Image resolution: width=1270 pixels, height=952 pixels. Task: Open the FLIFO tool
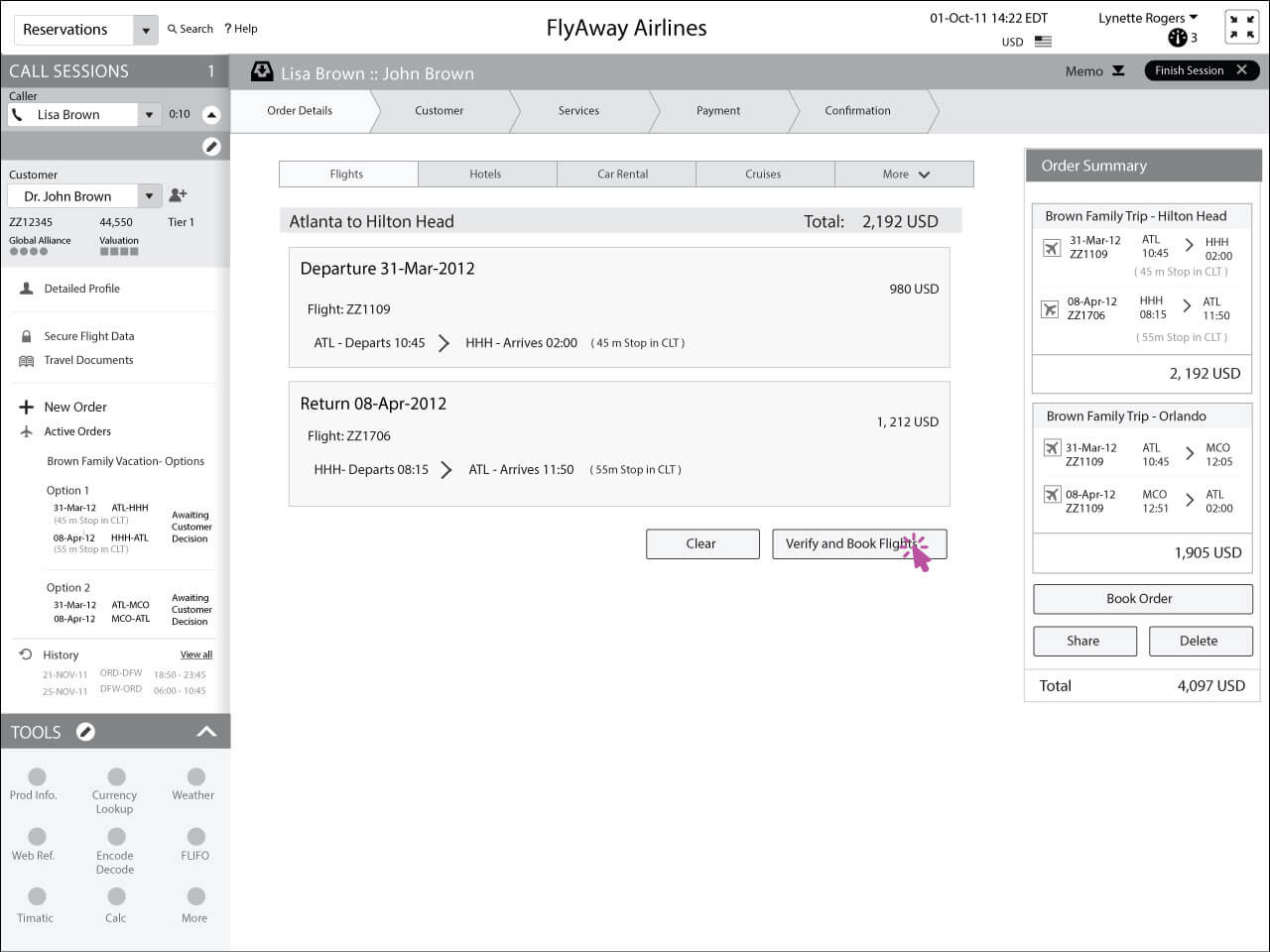pos(195,838)
